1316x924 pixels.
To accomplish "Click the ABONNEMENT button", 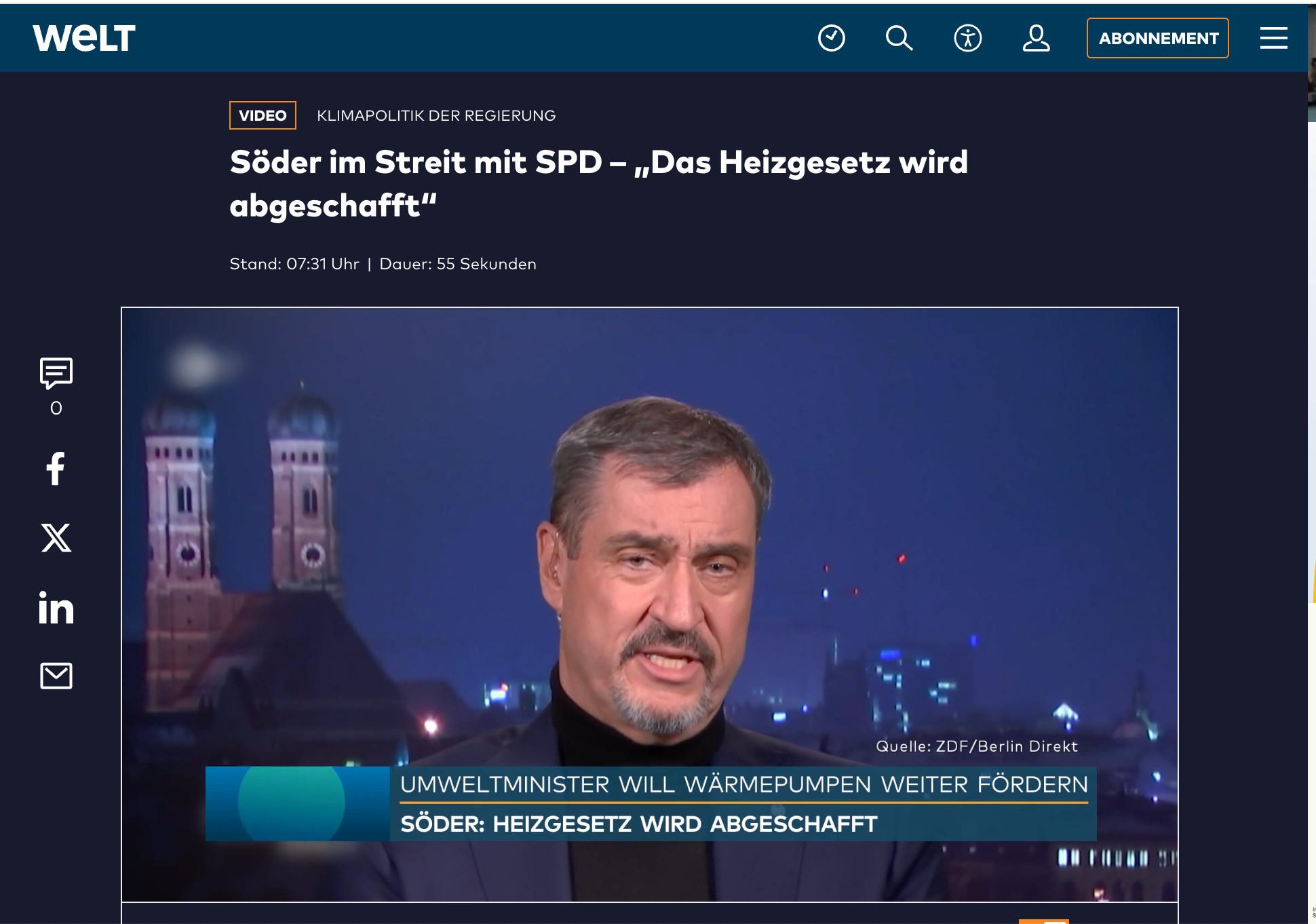I will (1157, 38).
